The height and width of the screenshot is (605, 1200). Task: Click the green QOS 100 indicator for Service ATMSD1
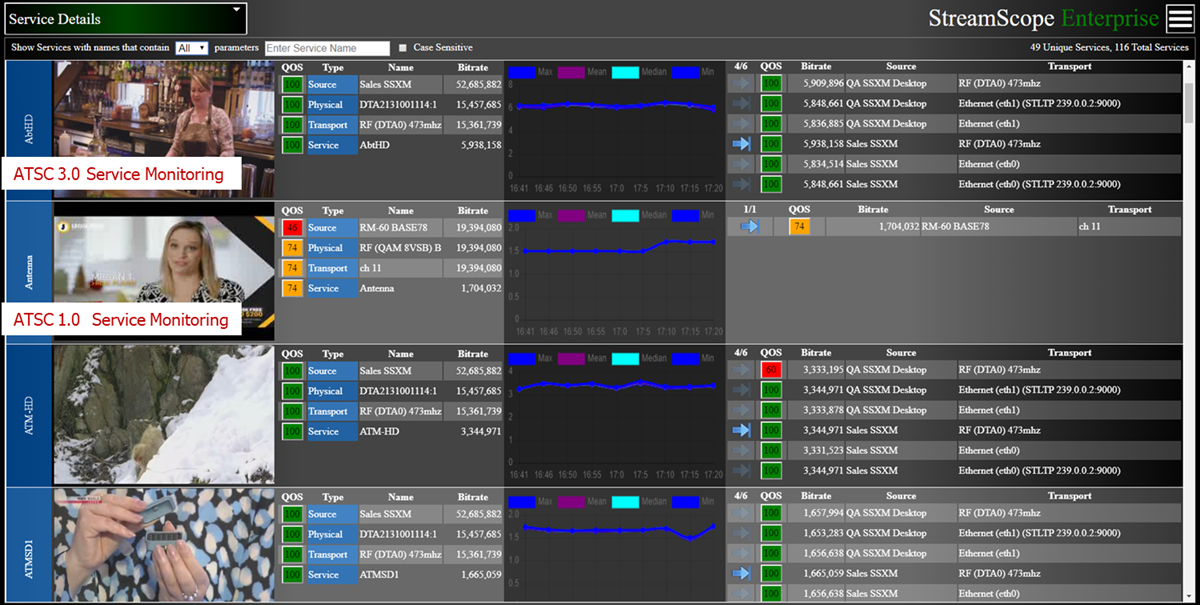coord(292,574)
